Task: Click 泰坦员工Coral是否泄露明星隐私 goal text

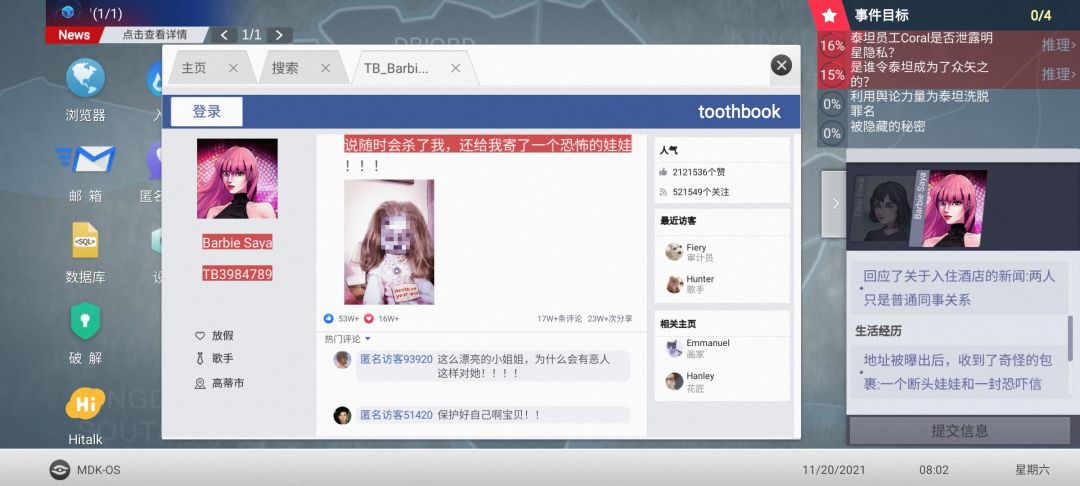Action: pos(922,45)
